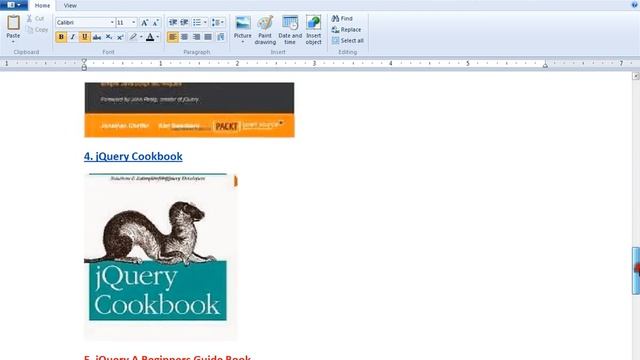Image resolution: width=640 pixels, height=360 pixels.
Task: Start a bulleted list
Action: (197, 22)
